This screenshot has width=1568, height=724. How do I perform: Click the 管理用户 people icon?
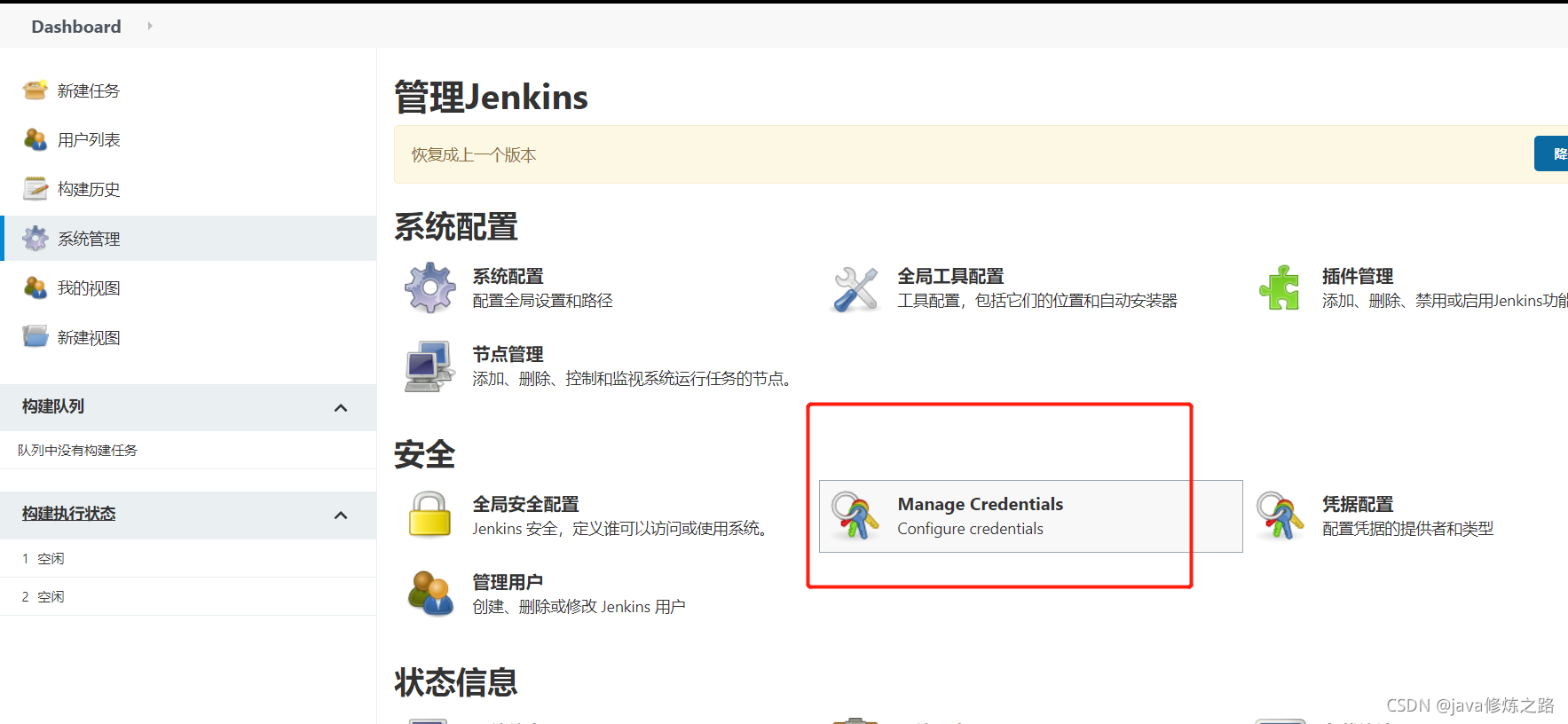(430, 594)
